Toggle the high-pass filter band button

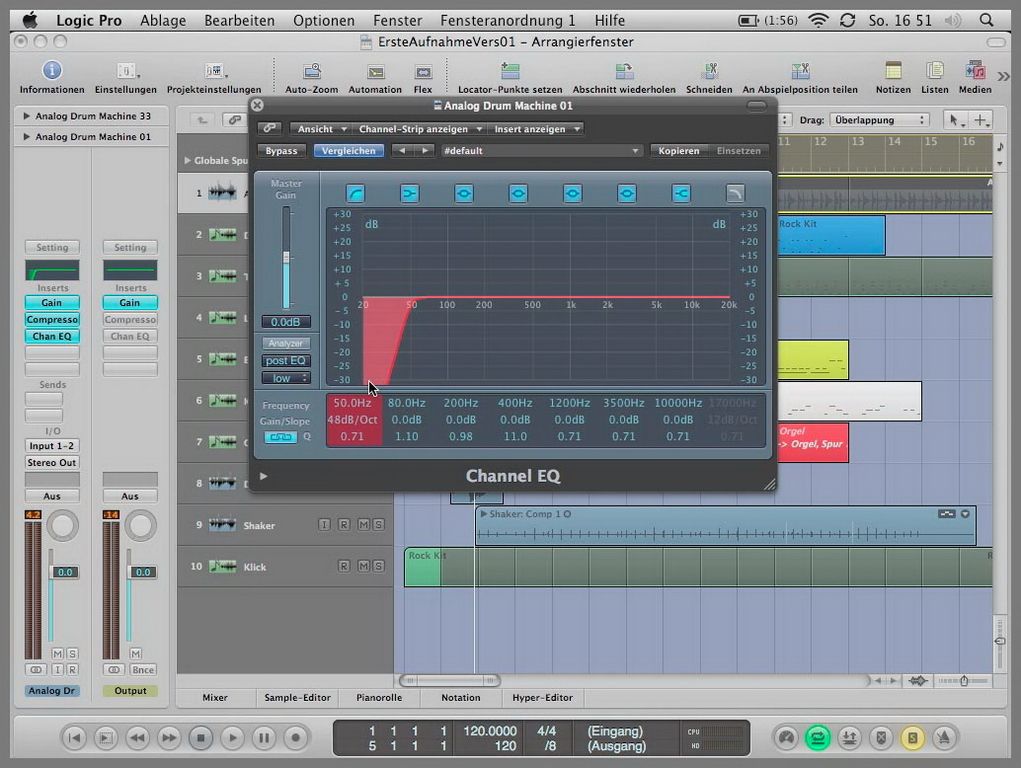356,193
